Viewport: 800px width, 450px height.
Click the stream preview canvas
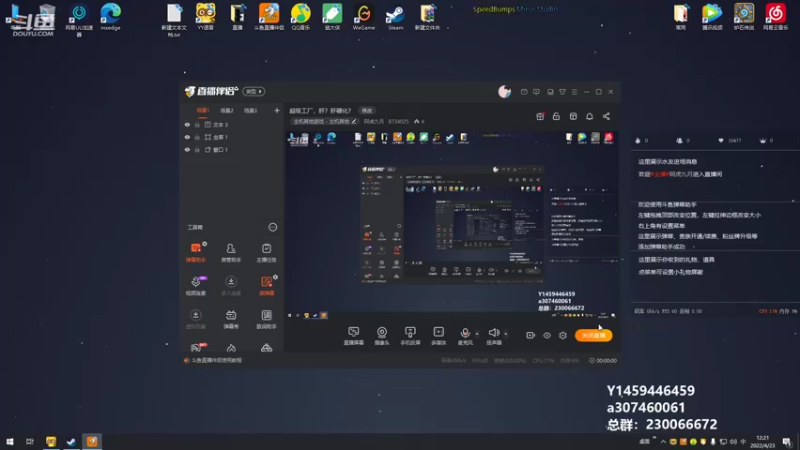tap(451, 226)
